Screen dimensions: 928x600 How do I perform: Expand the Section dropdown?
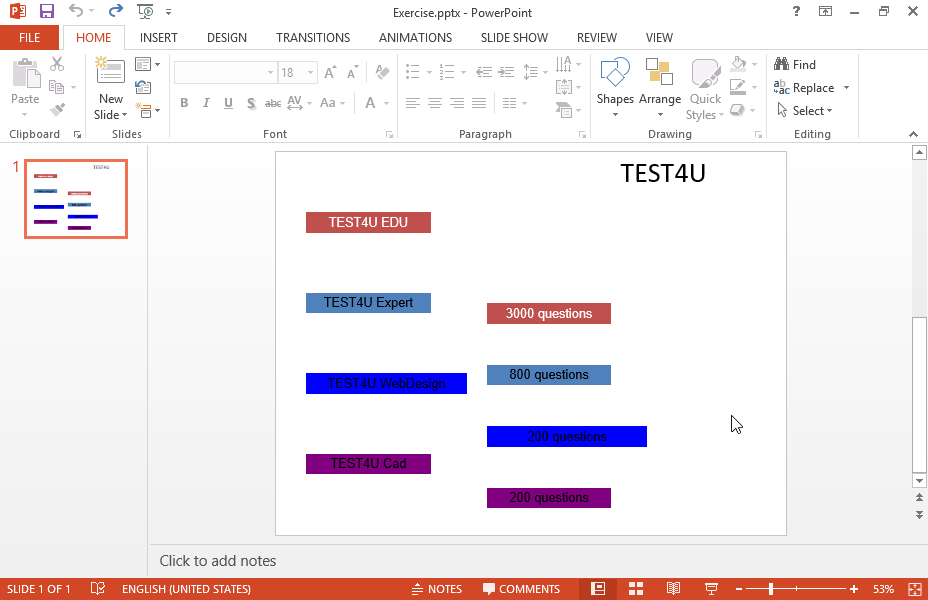[x=147, y=110]
